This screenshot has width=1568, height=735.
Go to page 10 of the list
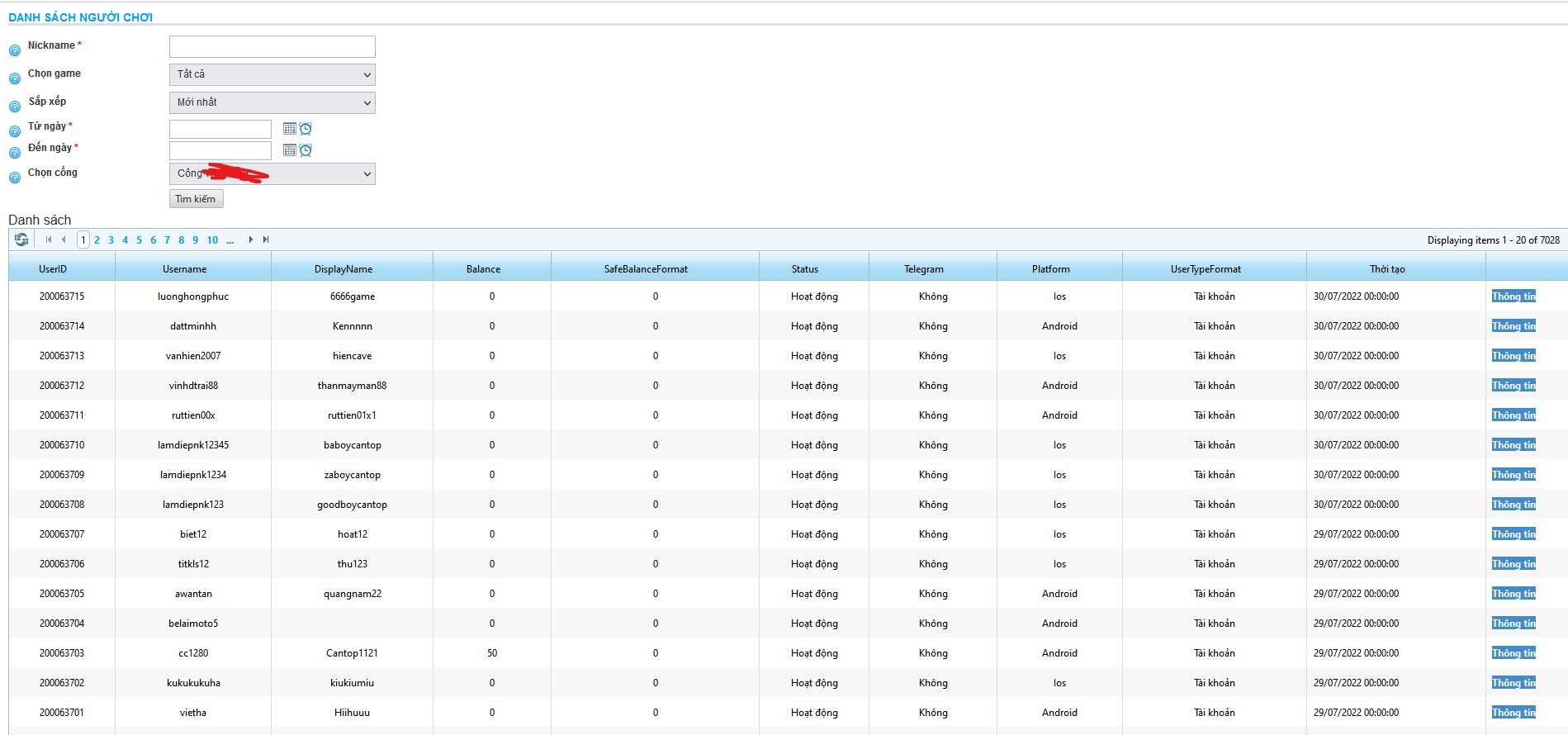coord(212,240)
